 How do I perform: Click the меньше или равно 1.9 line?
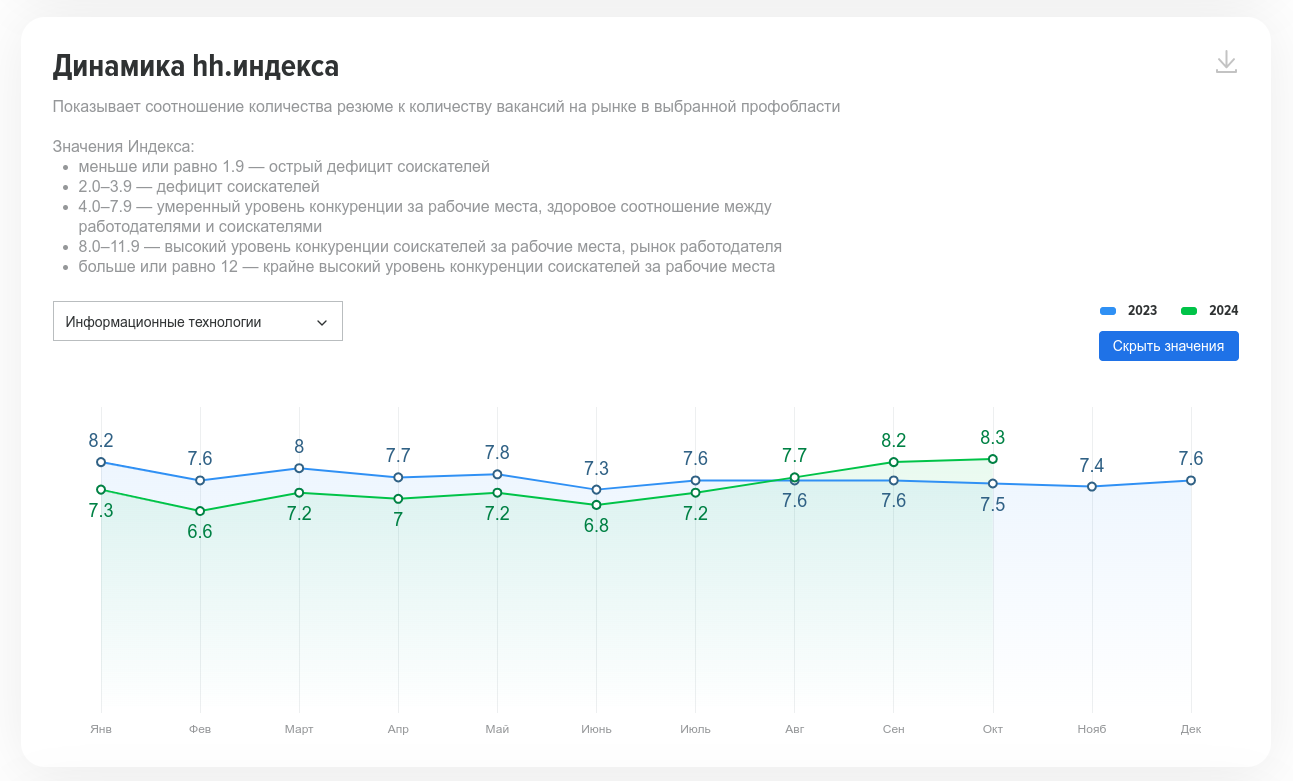(284, 166)
